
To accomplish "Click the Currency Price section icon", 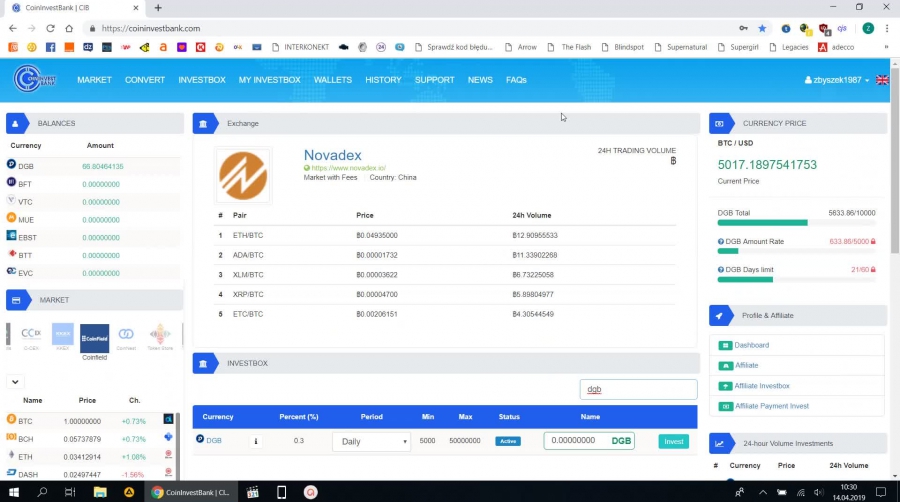I will click(x=720, y=123).
